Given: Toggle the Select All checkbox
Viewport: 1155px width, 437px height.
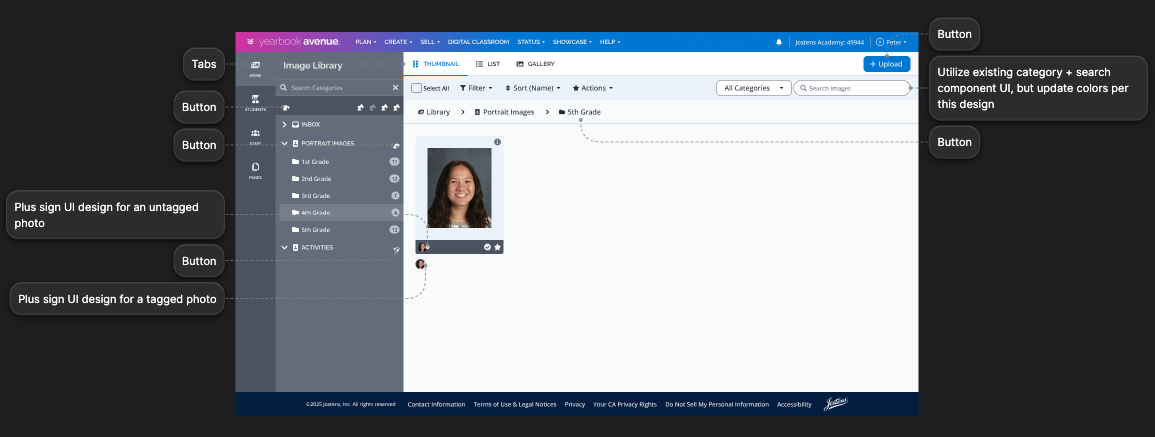Looking at the screenshot, I should point(416,88).
